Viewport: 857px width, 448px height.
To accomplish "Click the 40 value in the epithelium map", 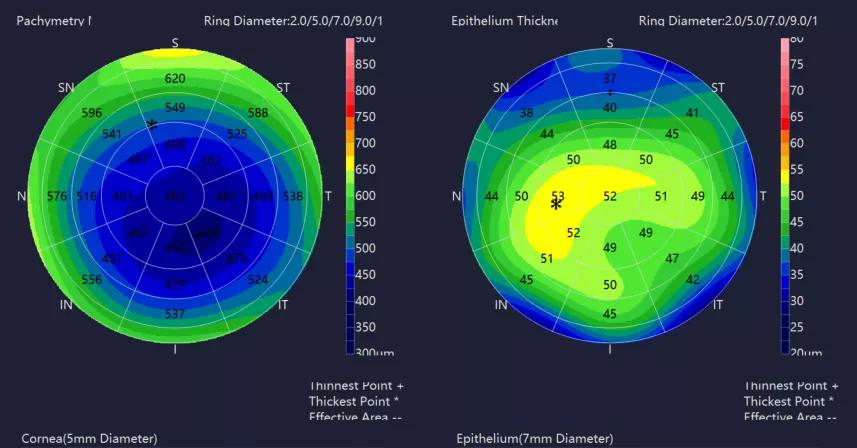I will [x=610, y=108].
